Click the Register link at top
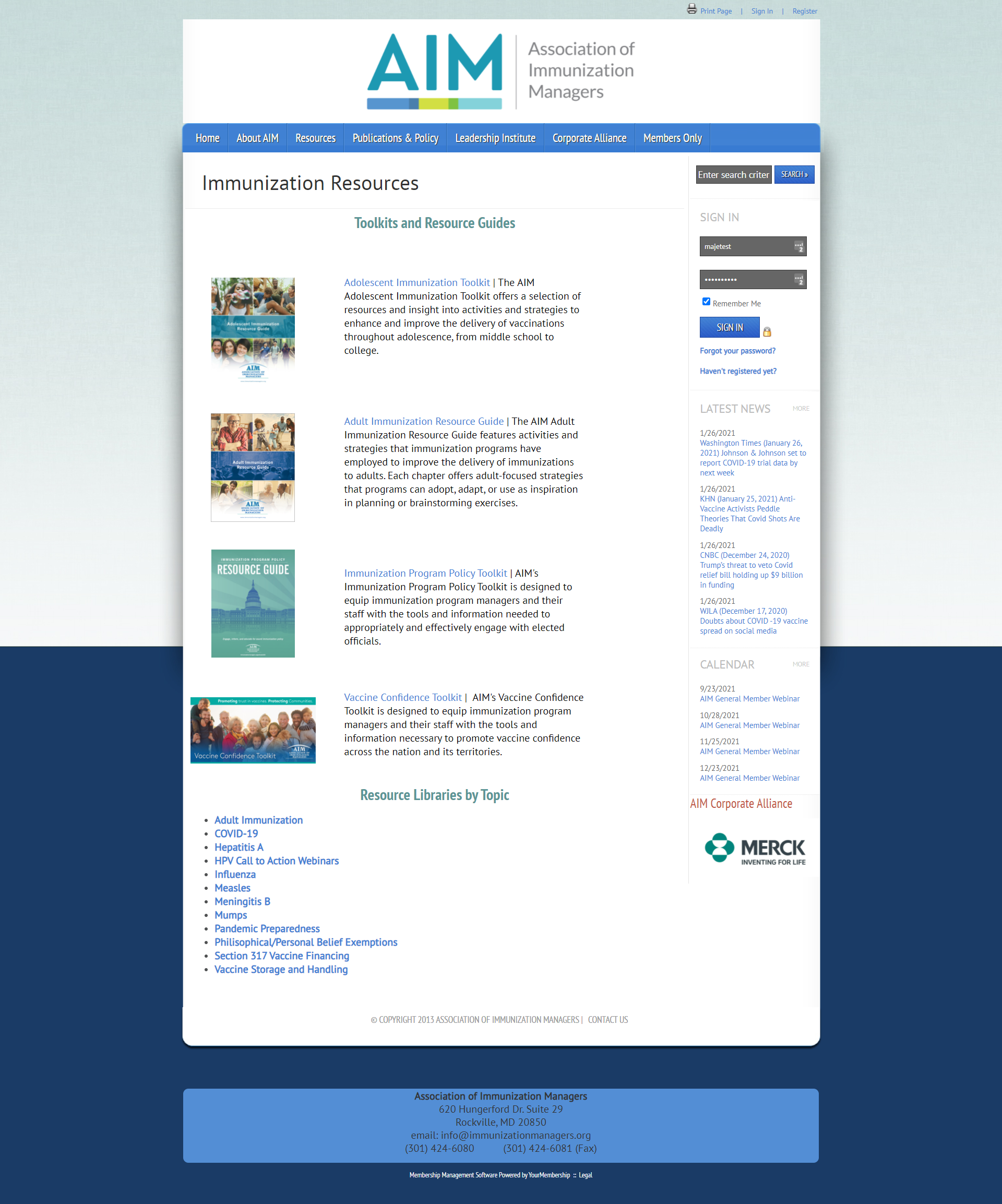This screenshot has height=1204, width=1002. (804, 11)
